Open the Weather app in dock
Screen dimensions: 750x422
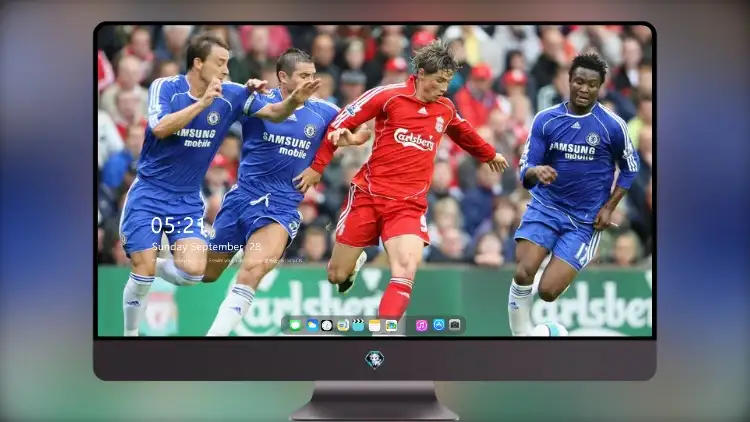(x=312, y=325)
